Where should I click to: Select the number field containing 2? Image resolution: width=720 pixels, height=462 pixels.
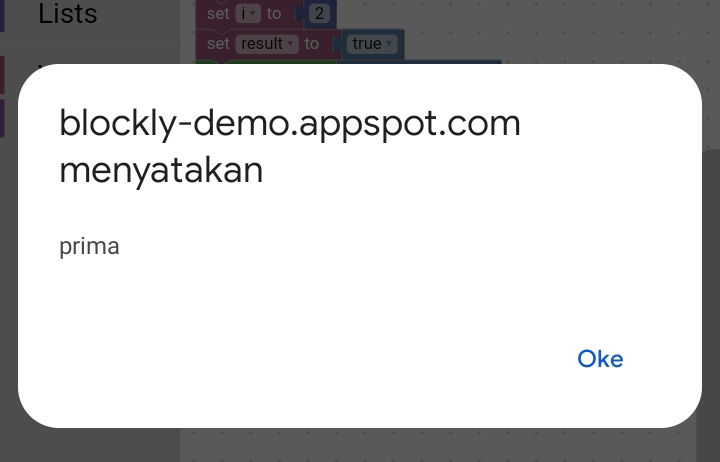tap(319, 13)
